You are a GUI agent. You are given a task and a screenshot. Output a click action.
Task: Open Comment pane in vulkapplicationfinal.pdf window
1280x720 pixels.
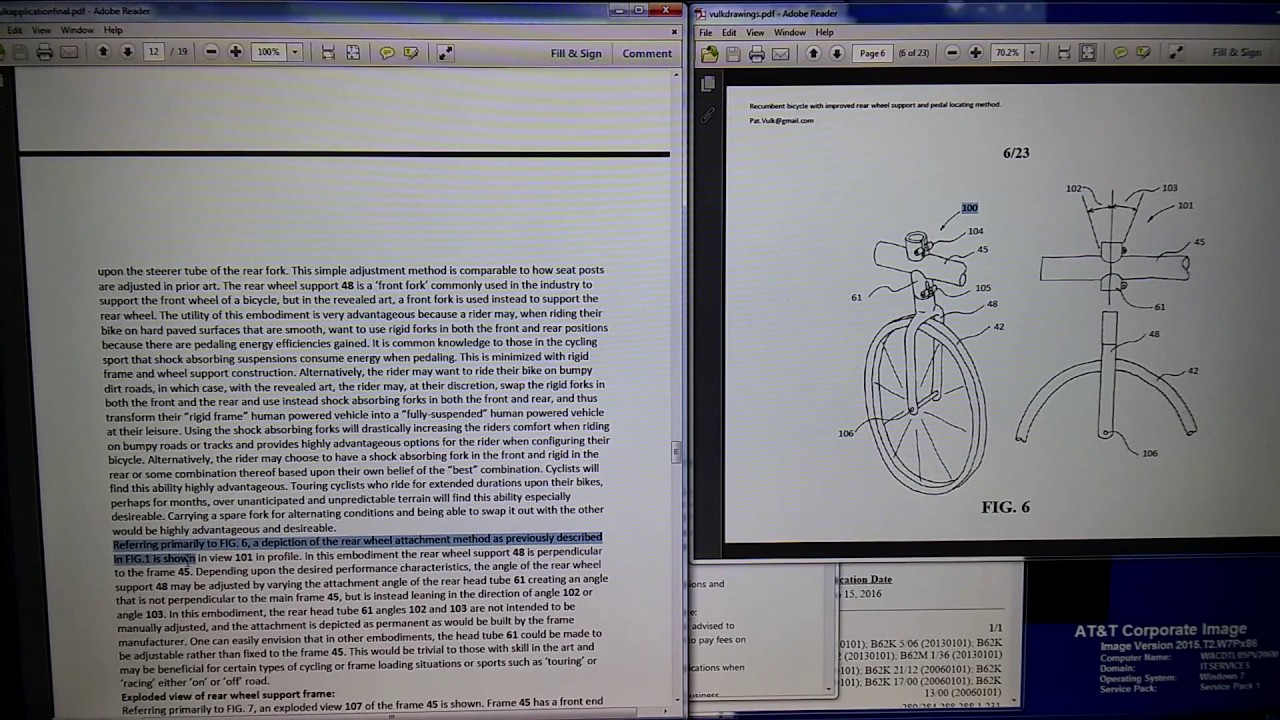[647, 54]
